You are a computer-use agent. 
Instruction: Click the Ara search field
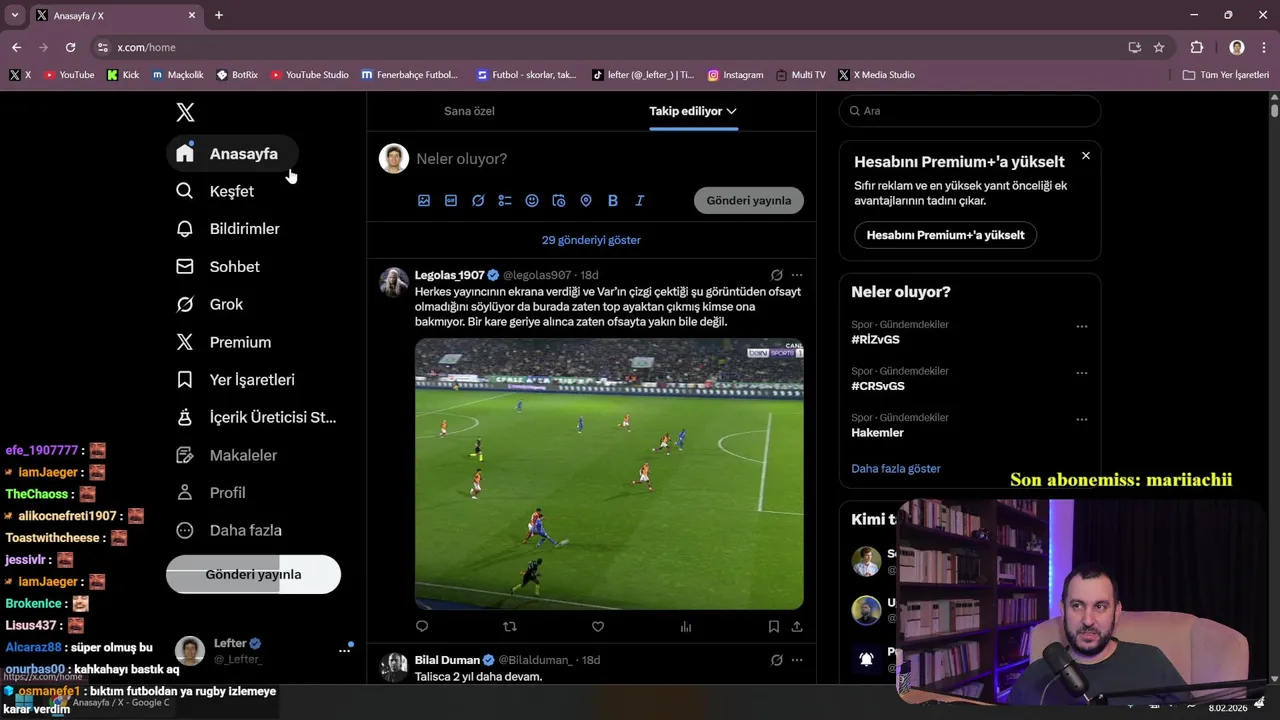tap(970, 111)
